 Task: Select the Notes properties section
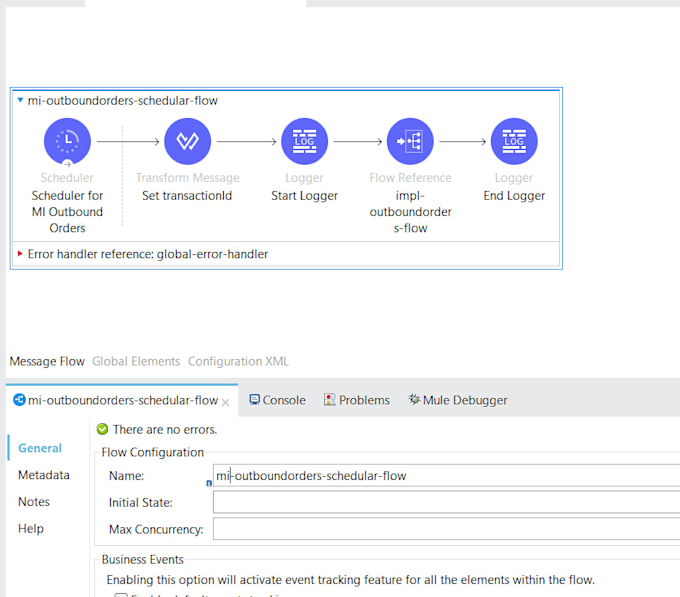pyautogui.click(x=34, y=502)
